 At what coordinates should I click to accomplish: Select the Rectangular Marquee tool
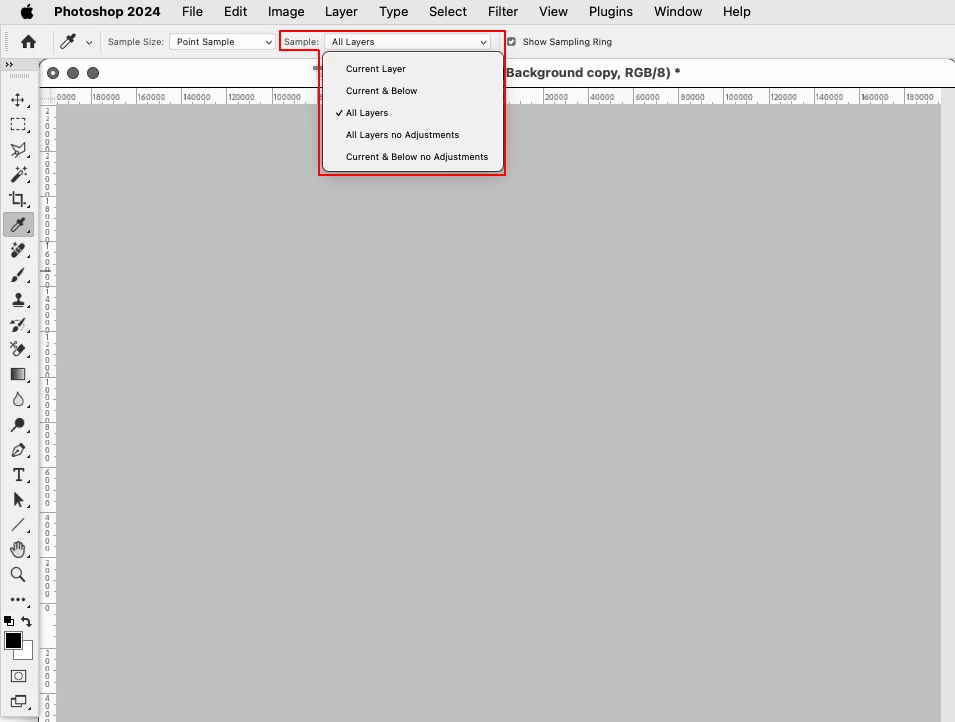18,124
